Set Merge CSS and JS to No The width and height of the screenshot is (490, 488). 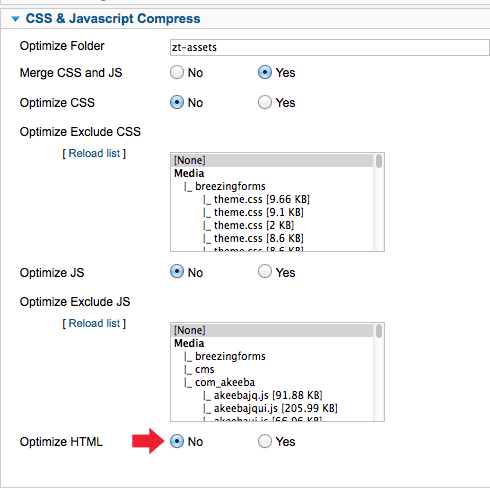point(177,72)
